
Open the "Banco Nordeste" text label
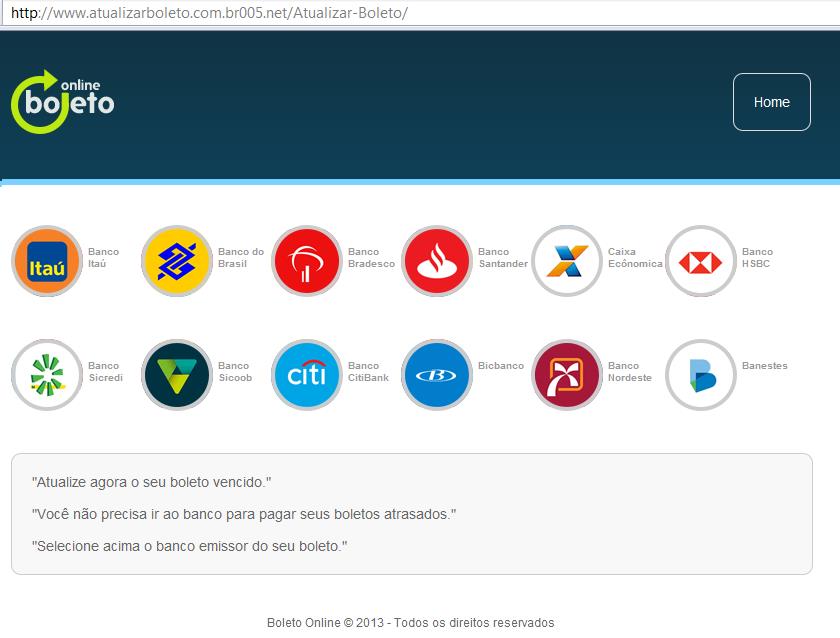pos(629,372)
